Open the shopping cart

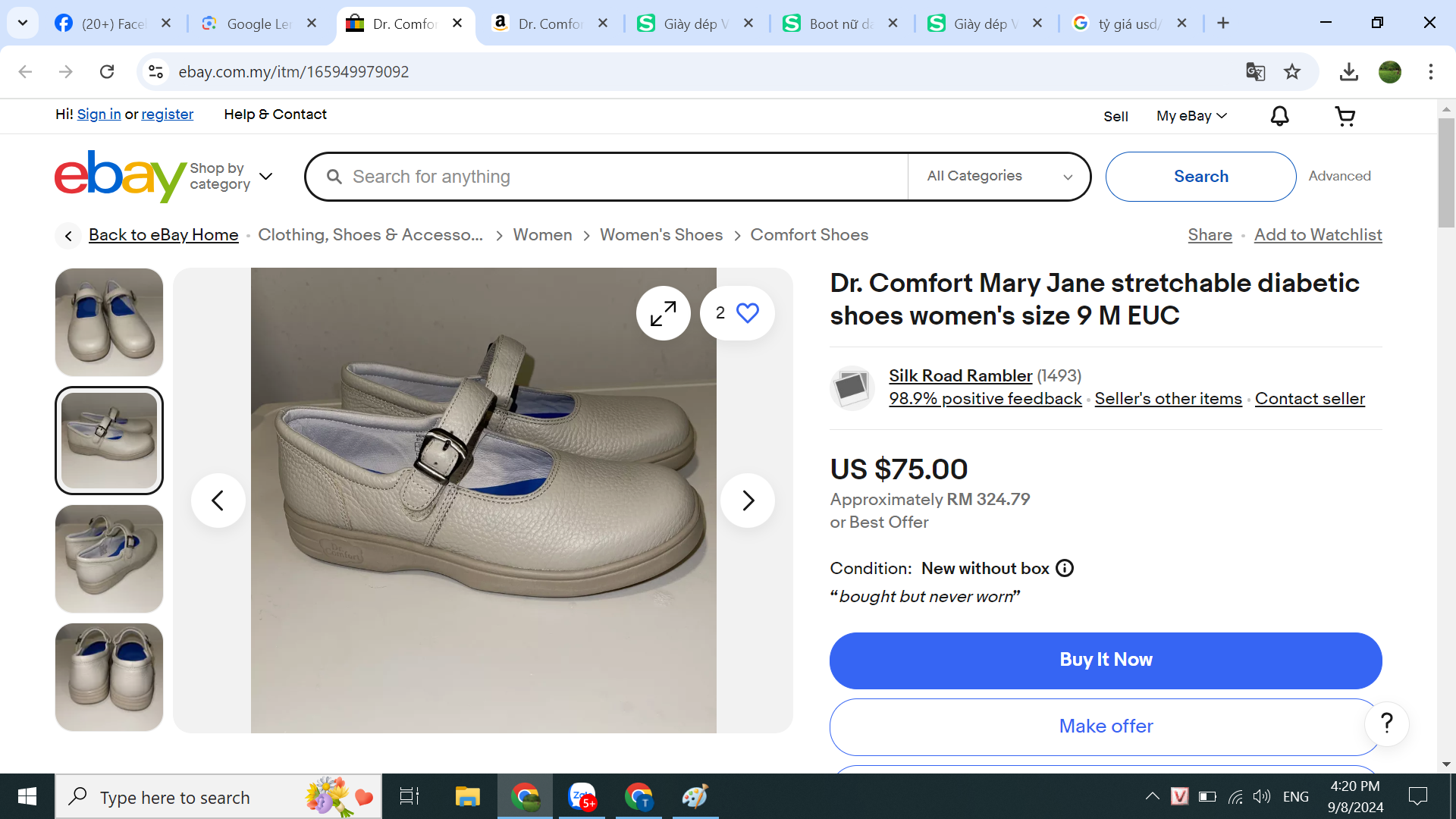(1345, 116)
